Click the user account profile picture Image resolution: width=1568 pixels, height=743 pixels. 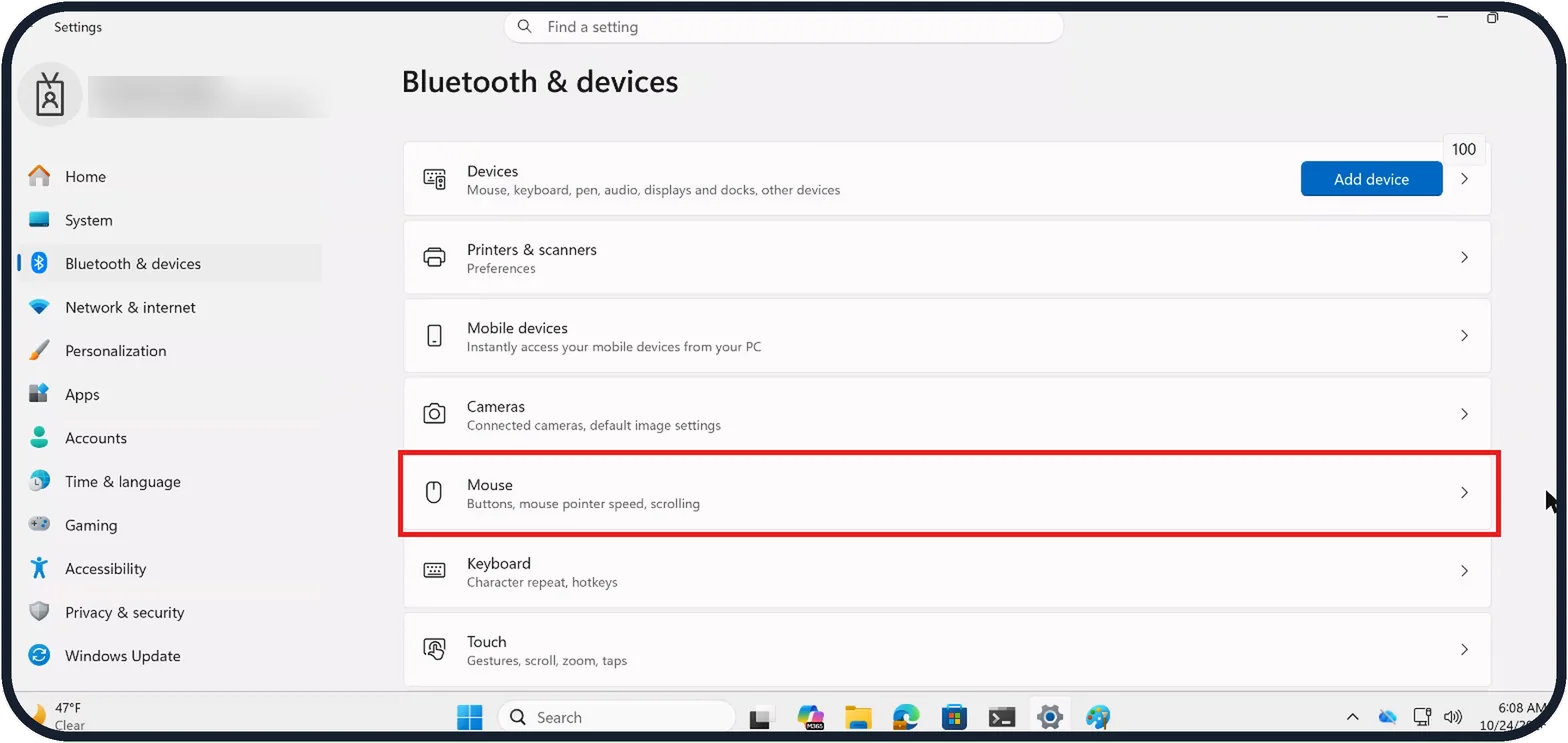[x=50, y=96]
